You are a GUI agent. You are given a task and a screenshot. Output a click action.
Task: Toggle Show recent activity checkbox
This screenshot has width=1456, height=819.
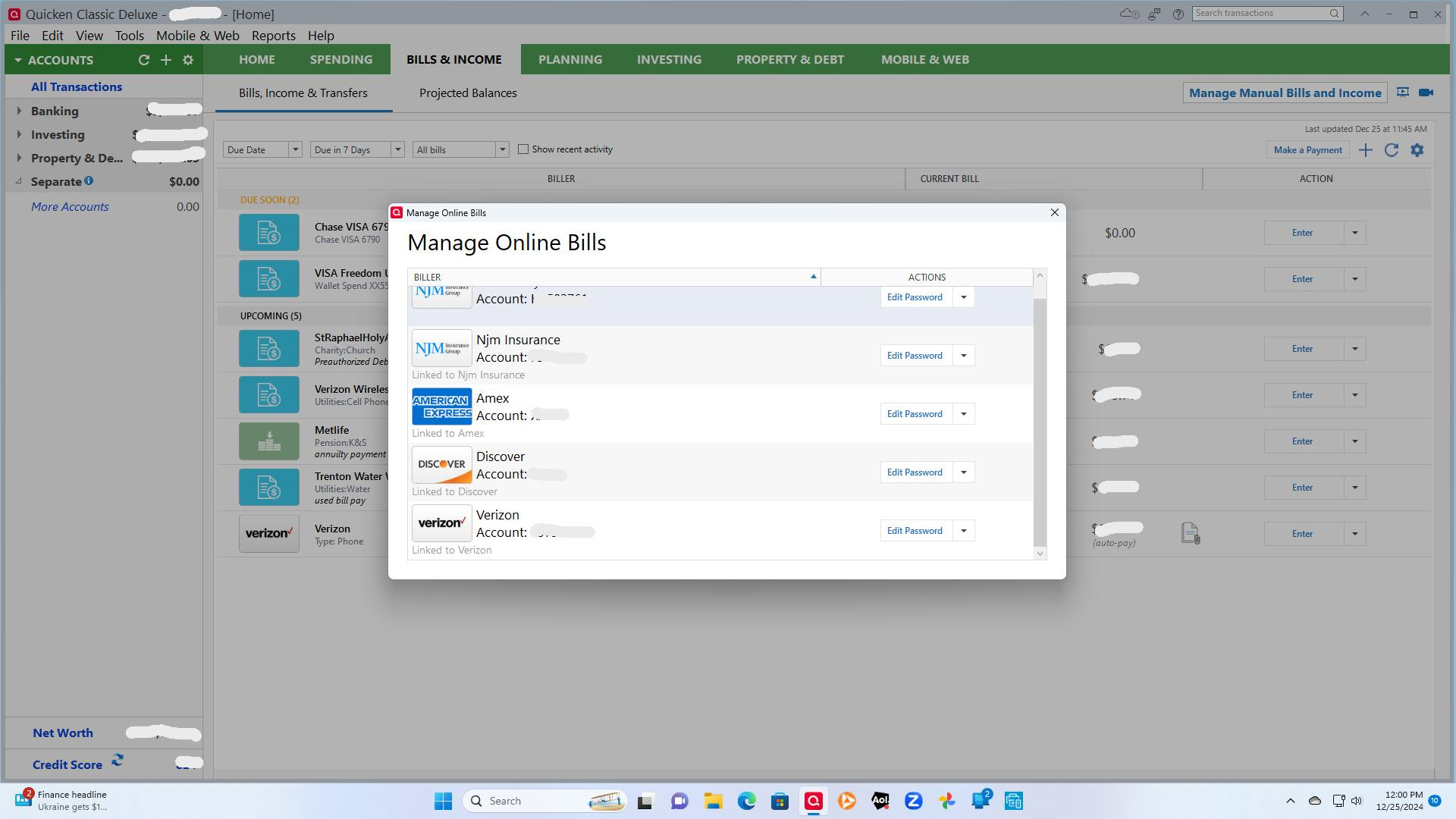523,149
